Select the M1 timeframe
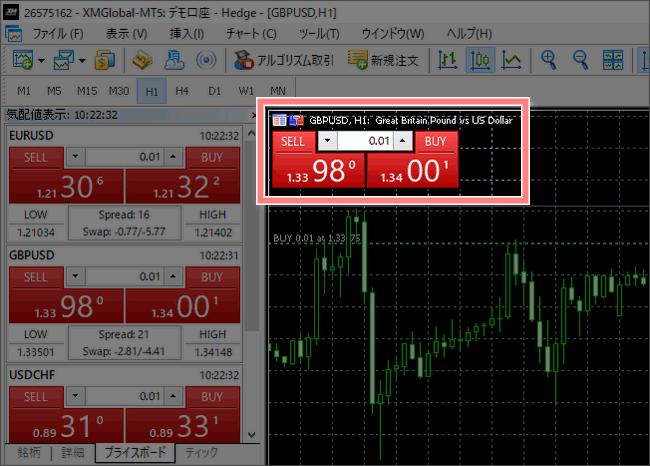The image size is (650, 466). point(24,91)
